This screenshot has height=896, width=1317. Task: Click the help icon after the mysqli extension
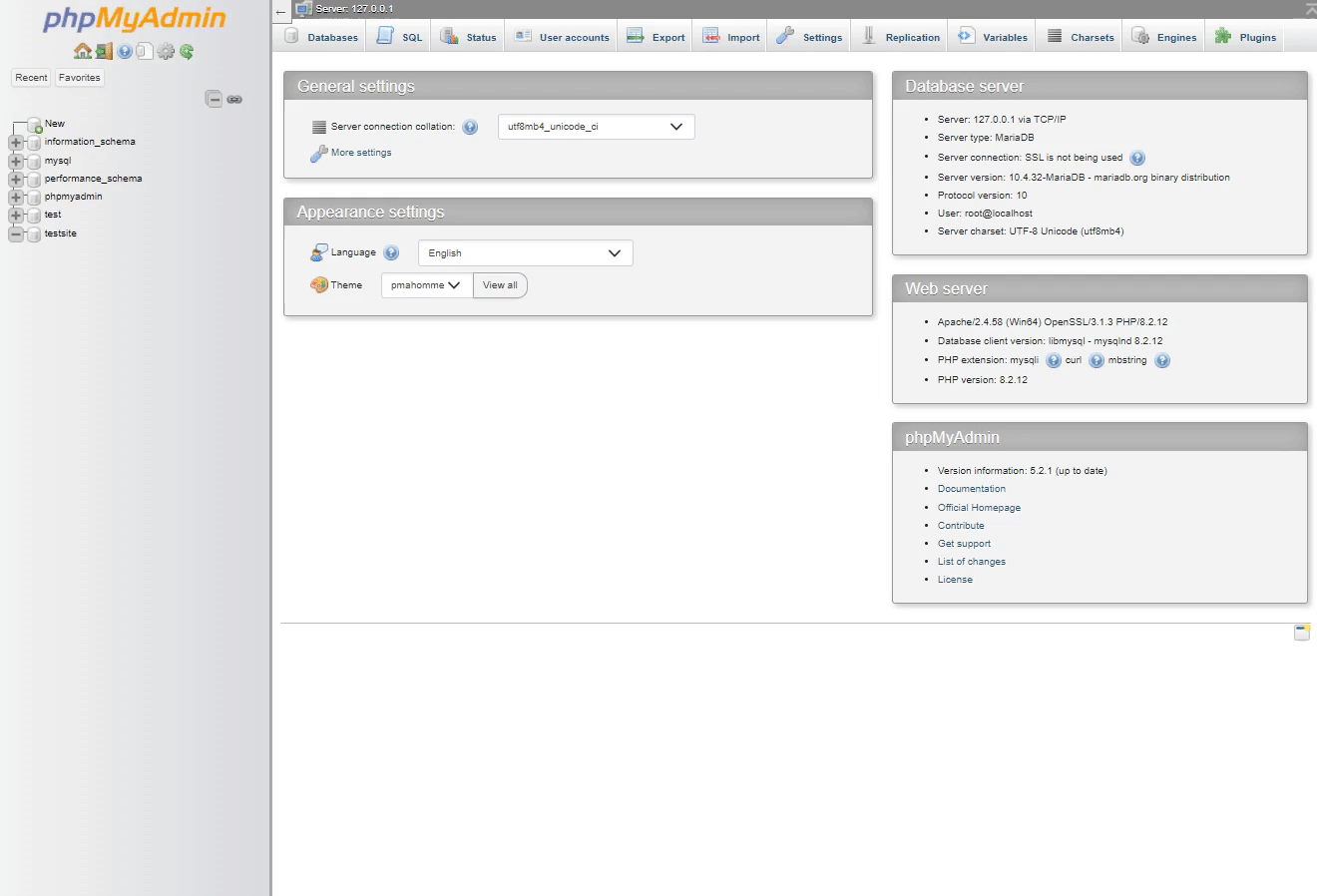[1054, 361]
